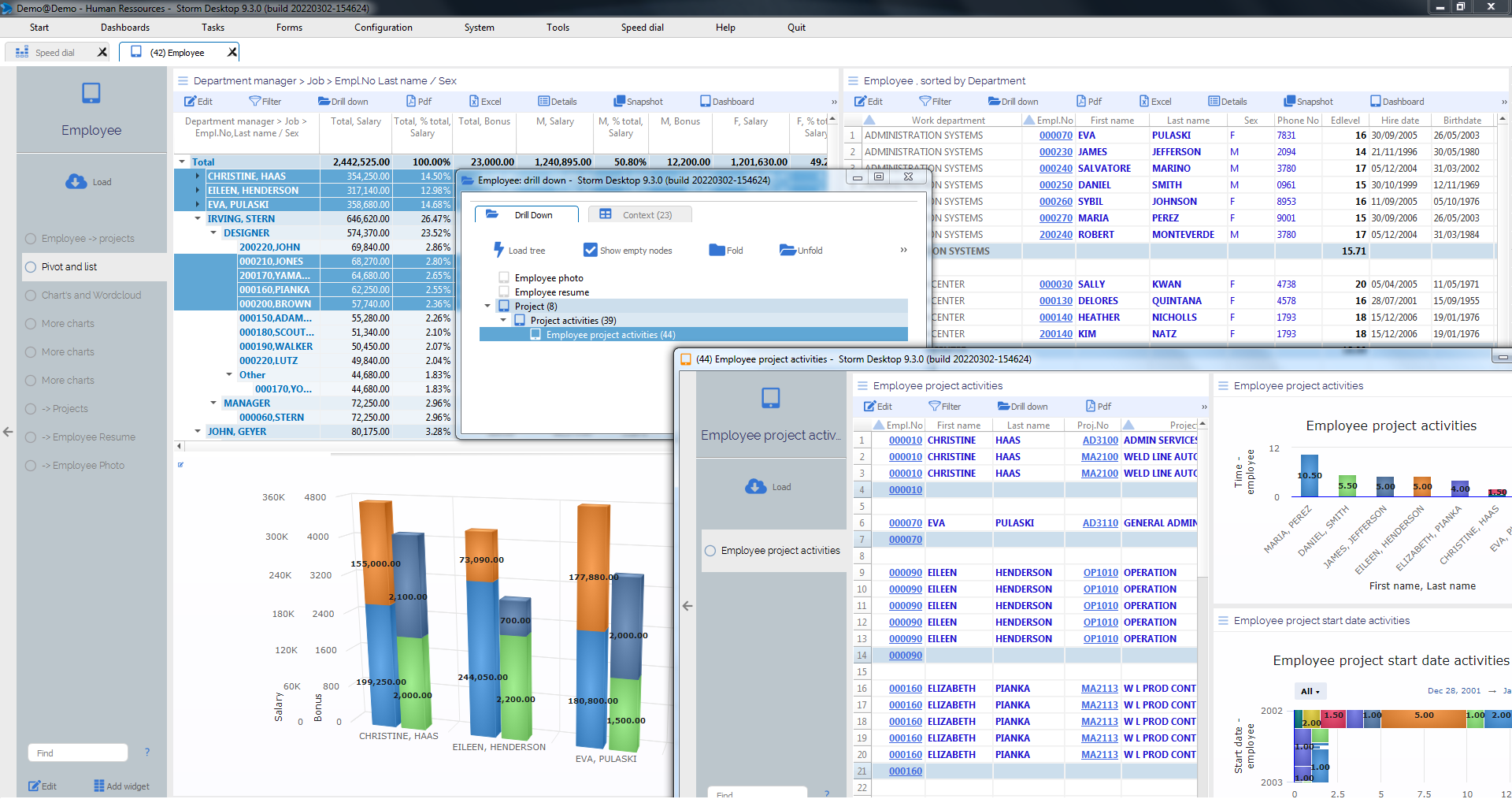
Task: Select Pivot and list radio option
Action: pos(31,267)
